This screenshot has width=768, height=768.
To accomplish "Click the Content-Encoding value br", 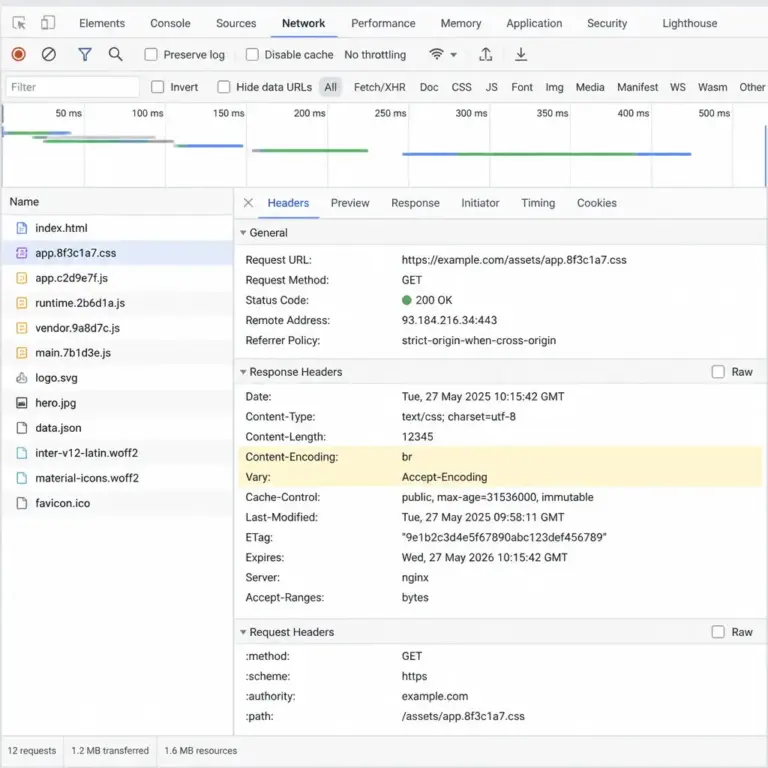I will (407, 457).
